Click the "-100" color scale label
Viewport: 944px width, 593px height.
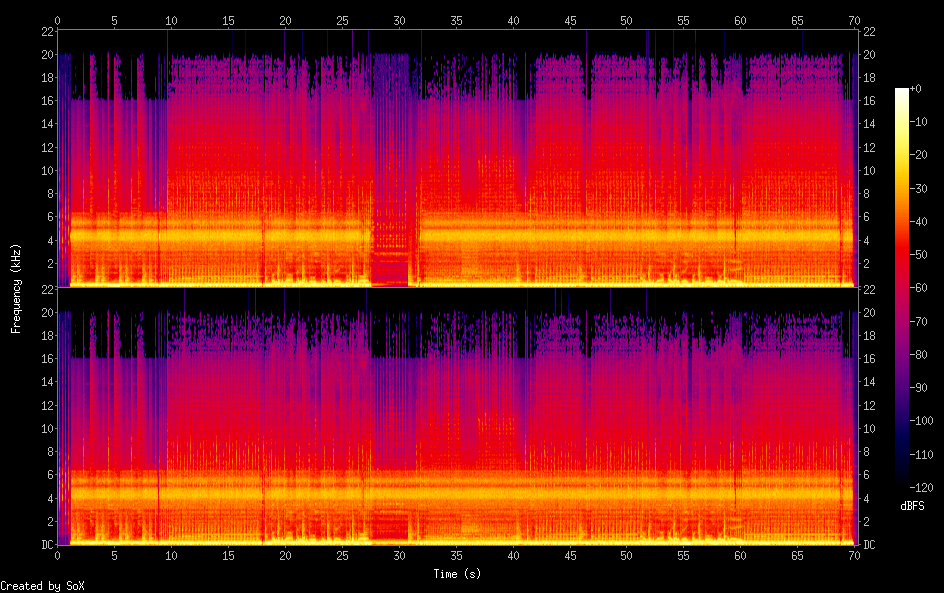(922, 421)
